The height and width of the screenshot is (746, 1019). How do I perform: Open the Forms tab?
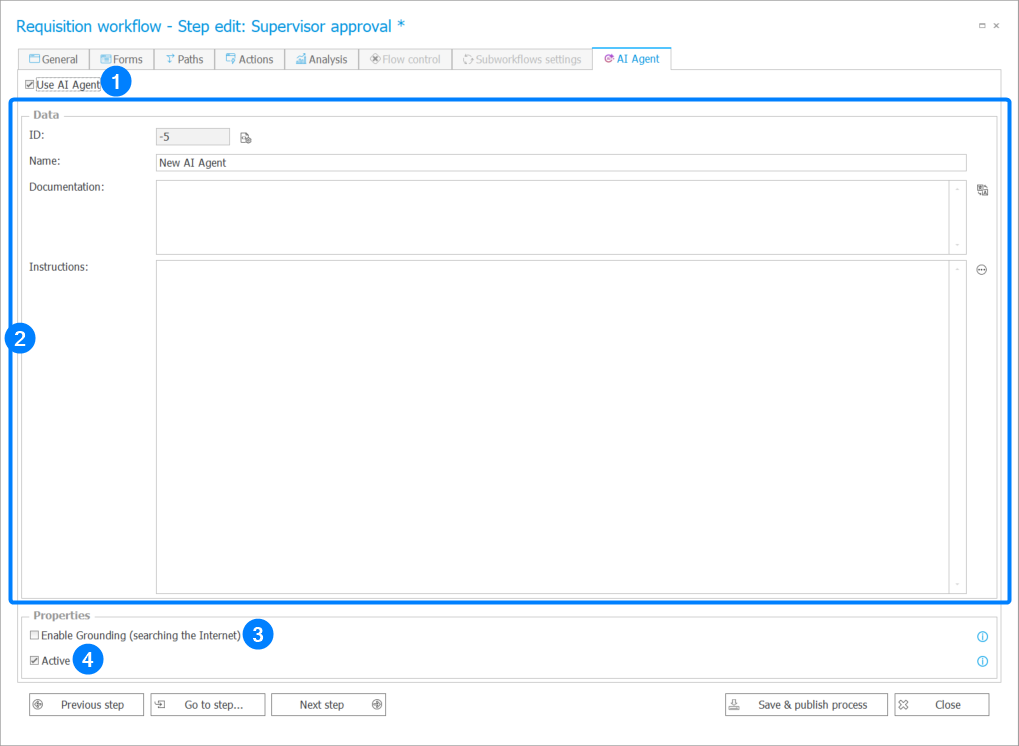[x=121, y=60]
